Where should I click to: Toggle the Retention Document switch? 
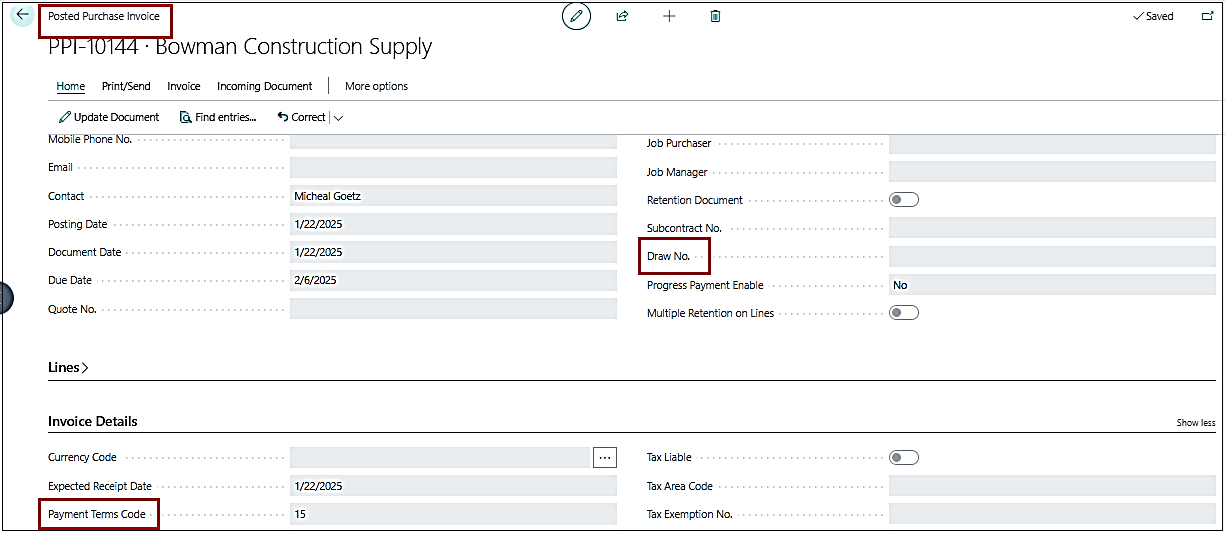click(x=904, y=200)
